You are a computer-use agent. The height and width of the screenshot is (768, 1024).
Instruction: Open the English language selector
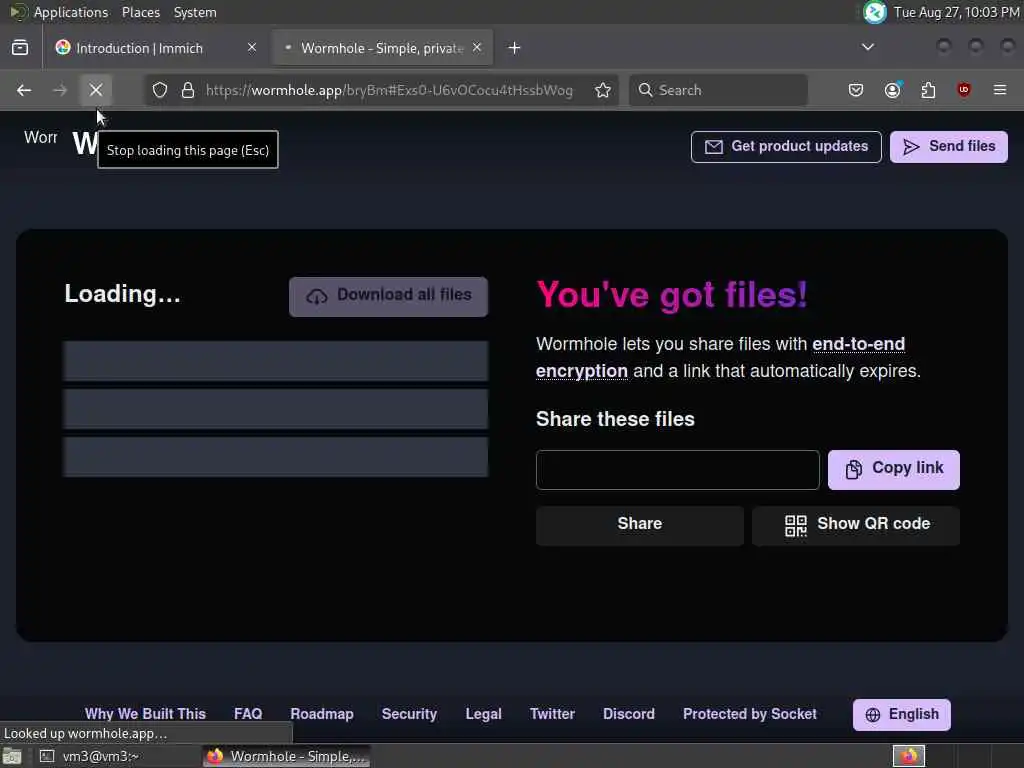[902, 714]
